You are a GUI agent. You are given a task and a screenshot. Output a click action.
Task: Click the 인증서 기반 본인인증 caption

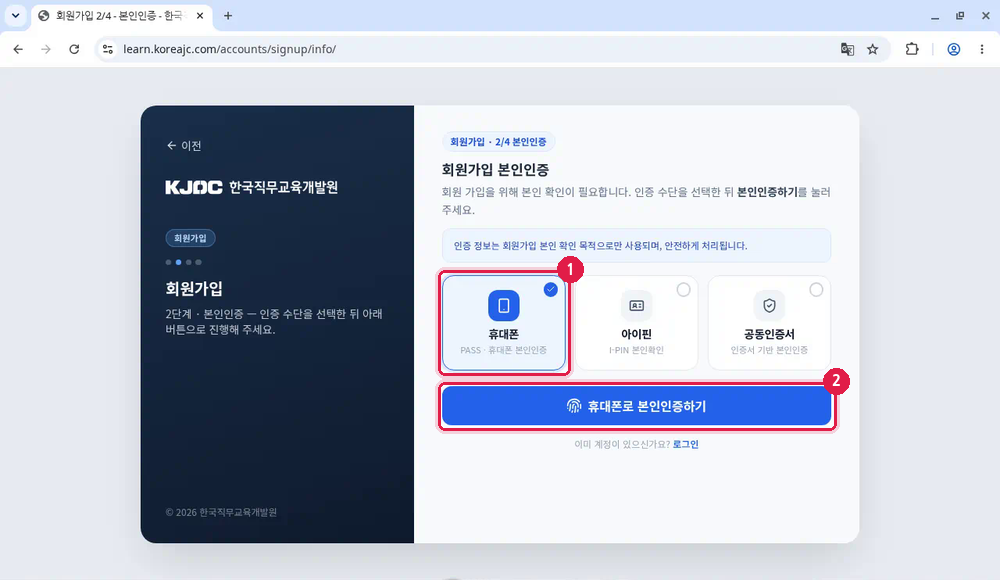click(x=769, y=350)
